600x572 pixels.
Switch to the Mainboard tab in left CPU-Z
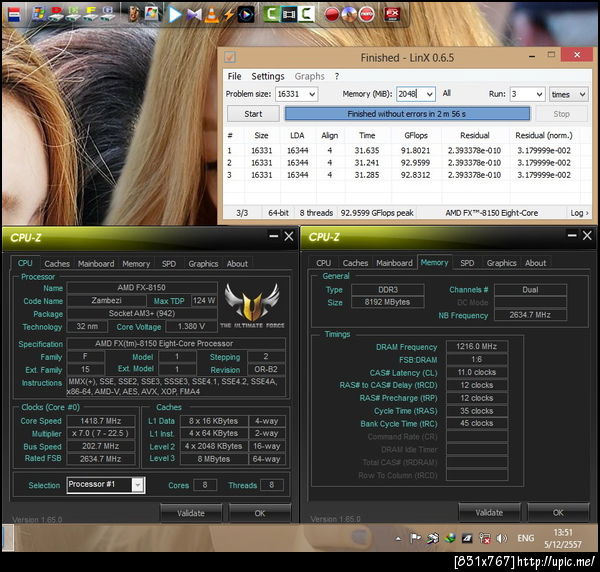click(96, 264)
